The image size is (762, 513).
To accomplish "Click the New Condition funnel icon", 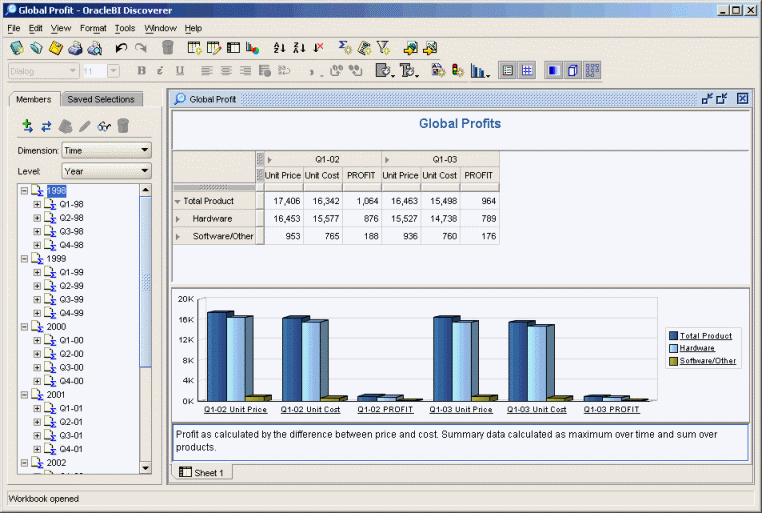I will (x=383, y=47).
